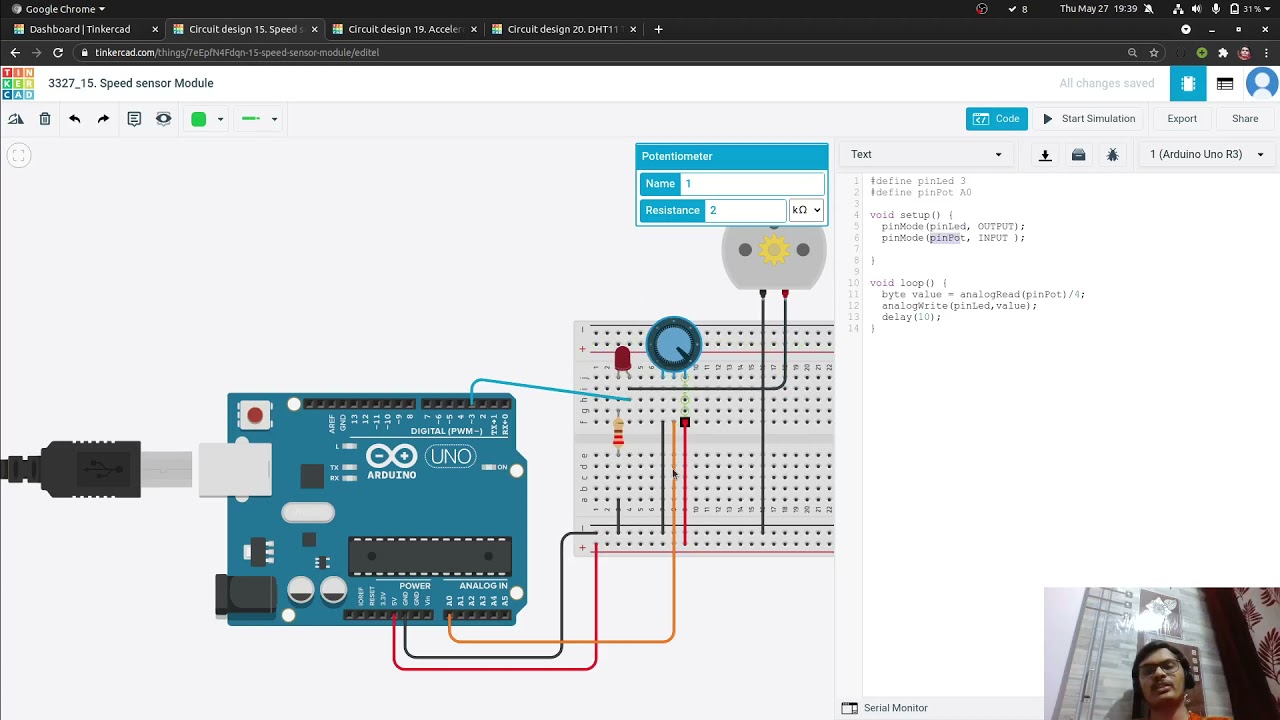Screen dimensions: 1280x720
Task: Start the simulation
Action: (x=1089, y=119)
